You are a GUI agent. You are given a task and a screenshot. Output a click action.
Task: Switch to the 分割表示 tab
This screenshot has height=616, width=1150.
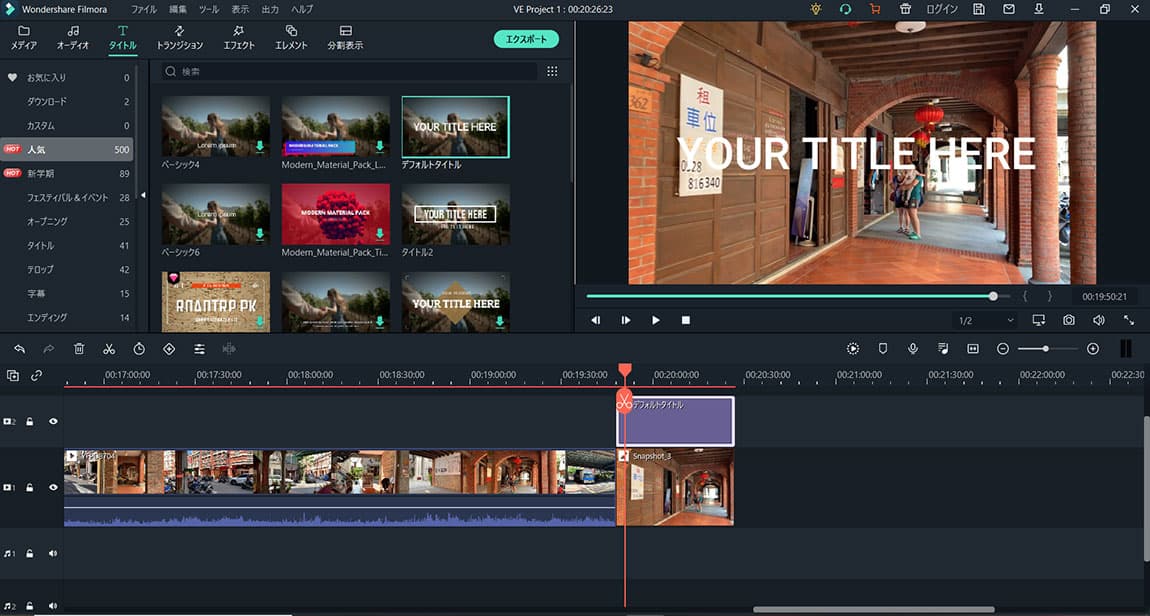click(345, 38)
